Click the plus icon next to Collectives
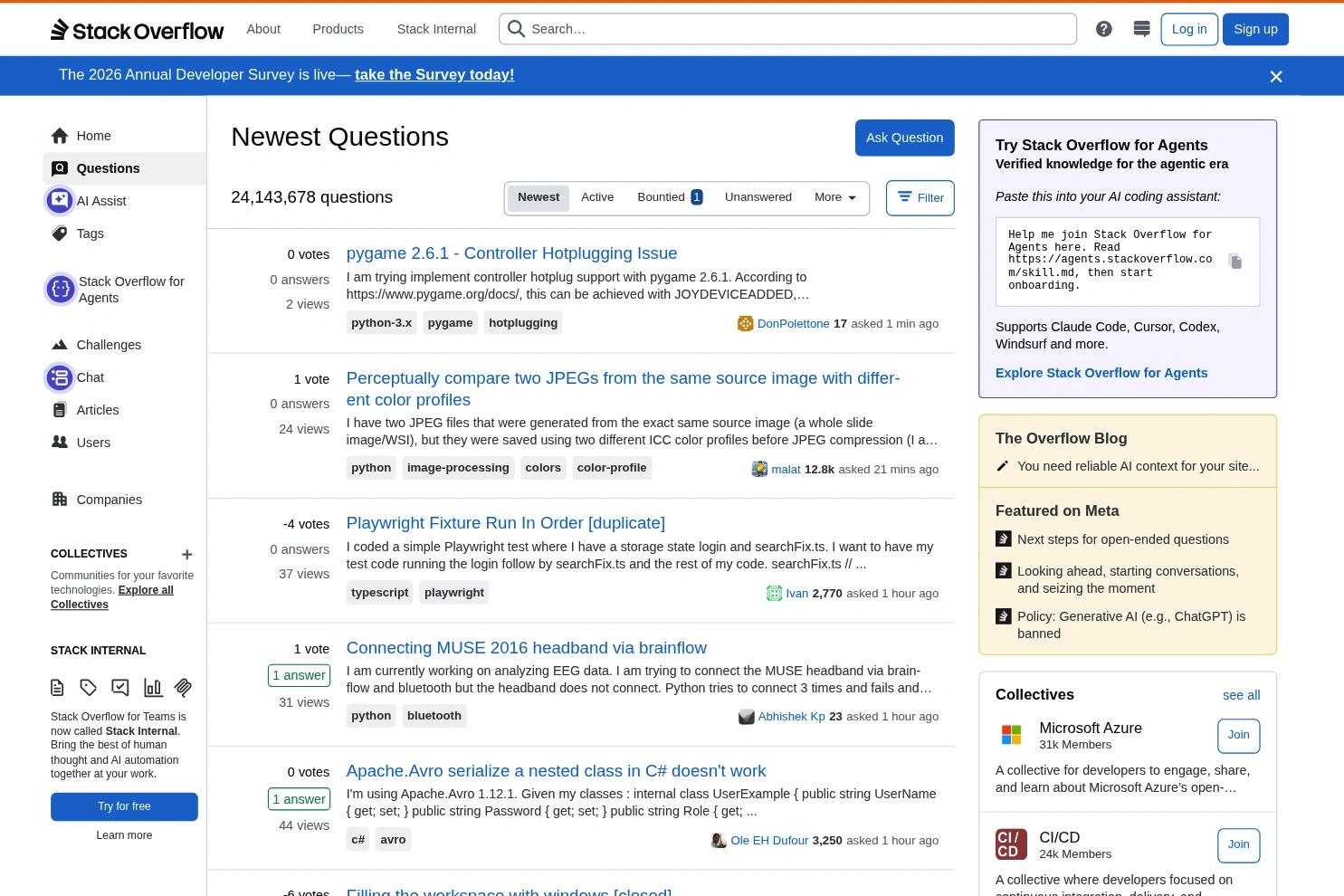 click(186, 555)
